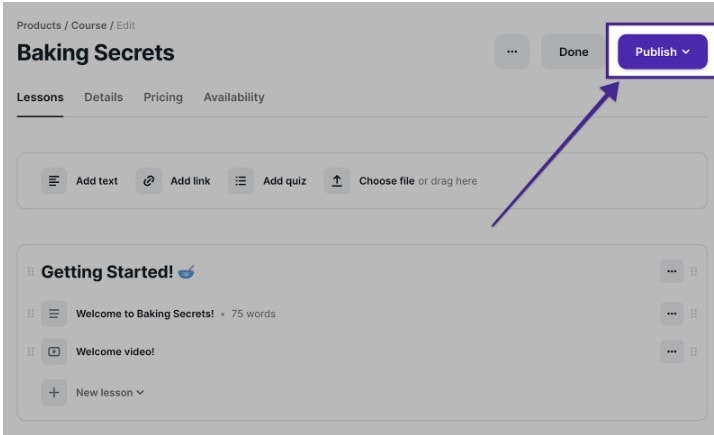
Task: Click the text lesson icon beside Welcome to Baking Secrets
Action: pyautogui.click(x=54, y=314)
